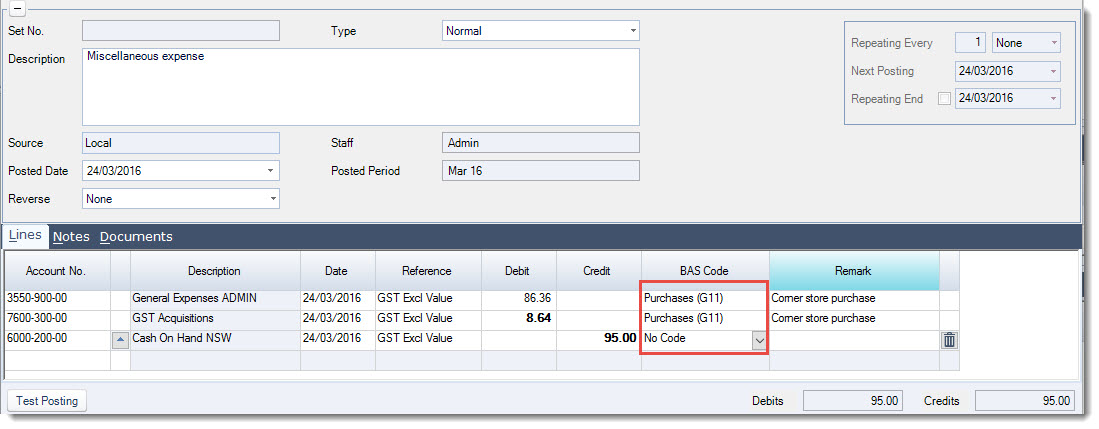
Task: Click Corner store purchase remark on GST Acquisitions row
Action: pos(854,318)
